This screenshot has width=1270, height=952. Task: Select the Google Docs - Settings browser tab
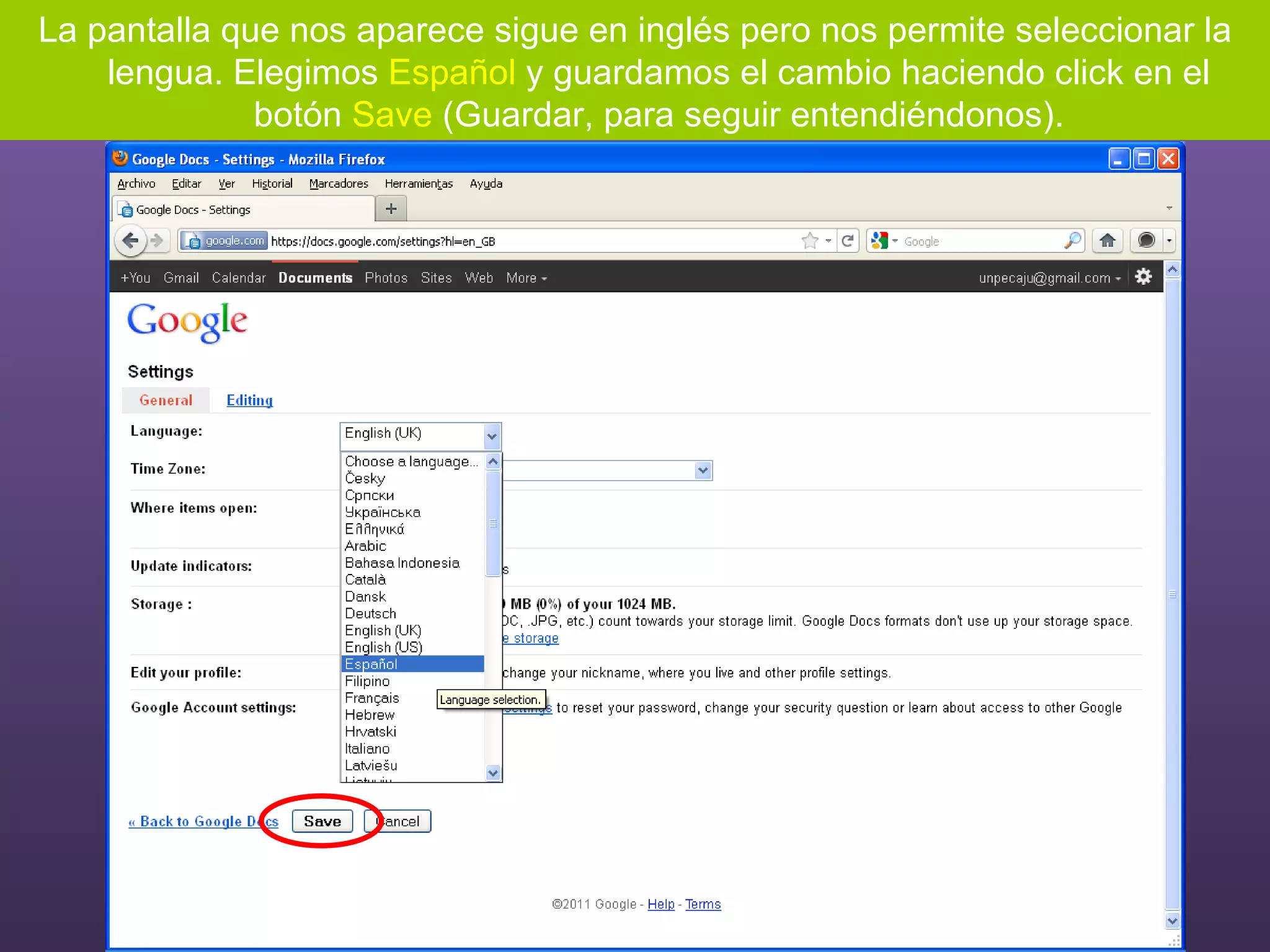click(244, 209)
